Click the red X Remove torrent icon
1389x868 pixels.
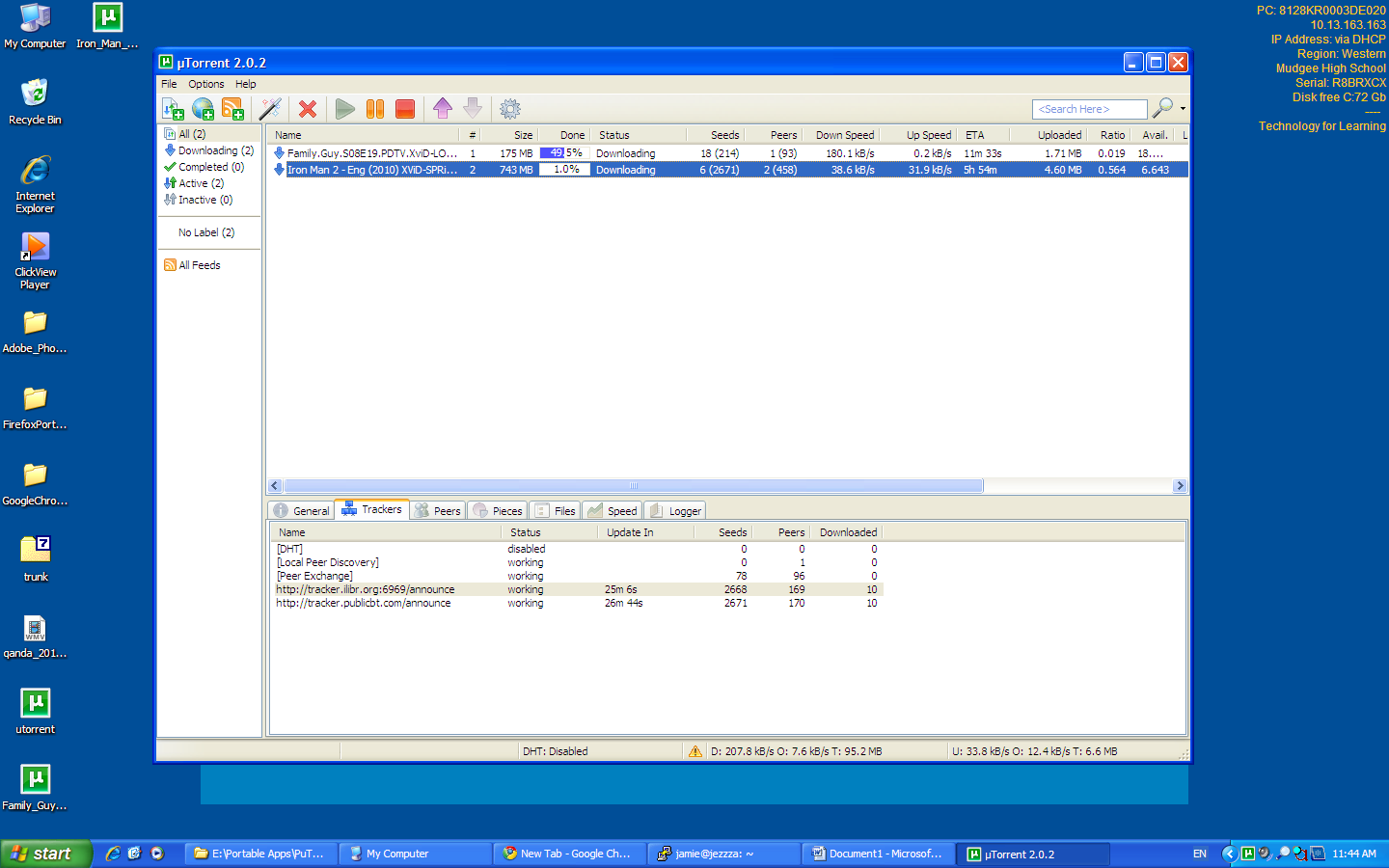[x=308, y=109]
